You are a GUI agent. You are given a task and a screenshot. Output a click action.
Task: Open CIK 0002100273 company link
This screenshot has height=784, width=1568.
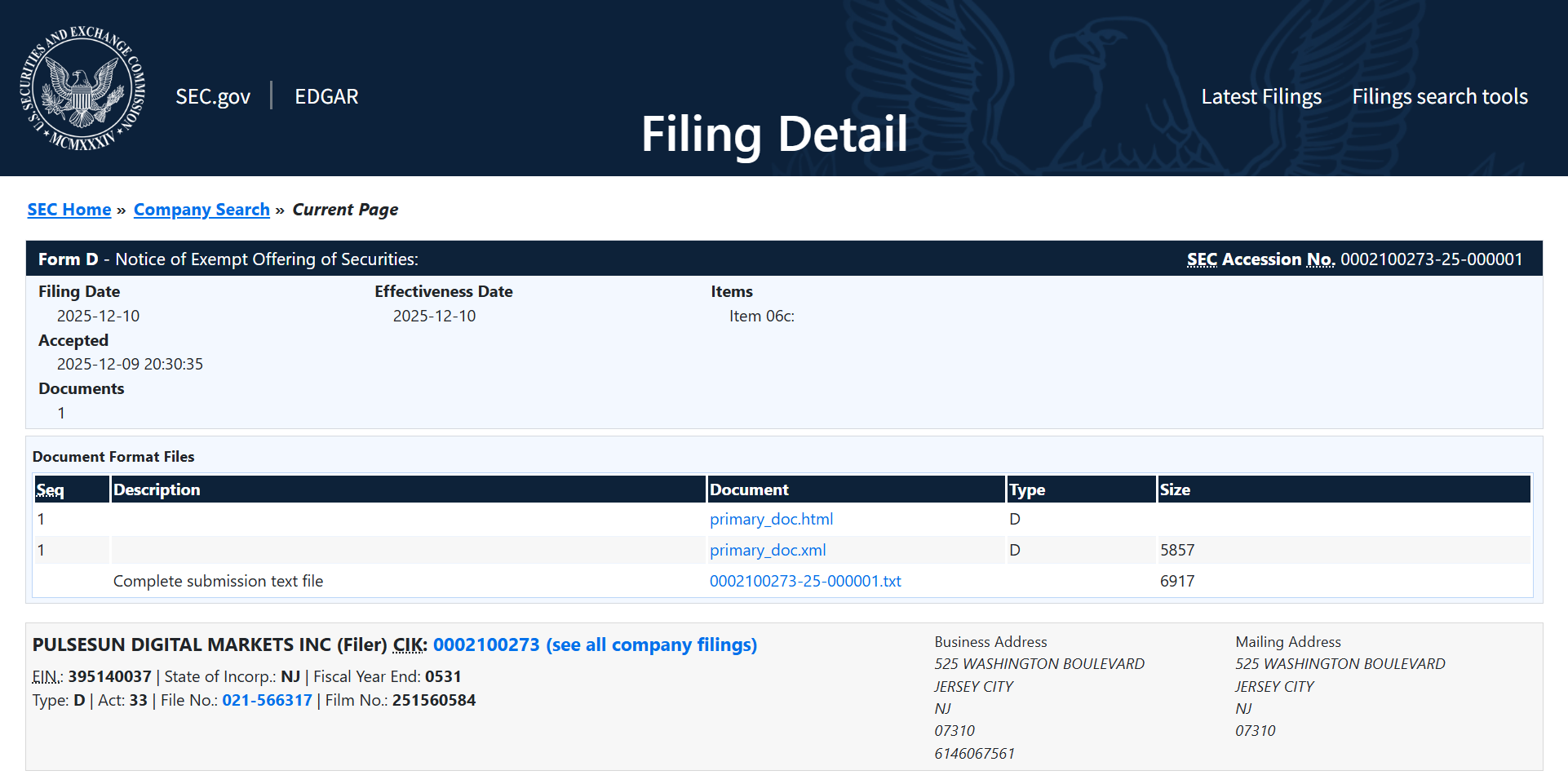(x=486, y=644)
